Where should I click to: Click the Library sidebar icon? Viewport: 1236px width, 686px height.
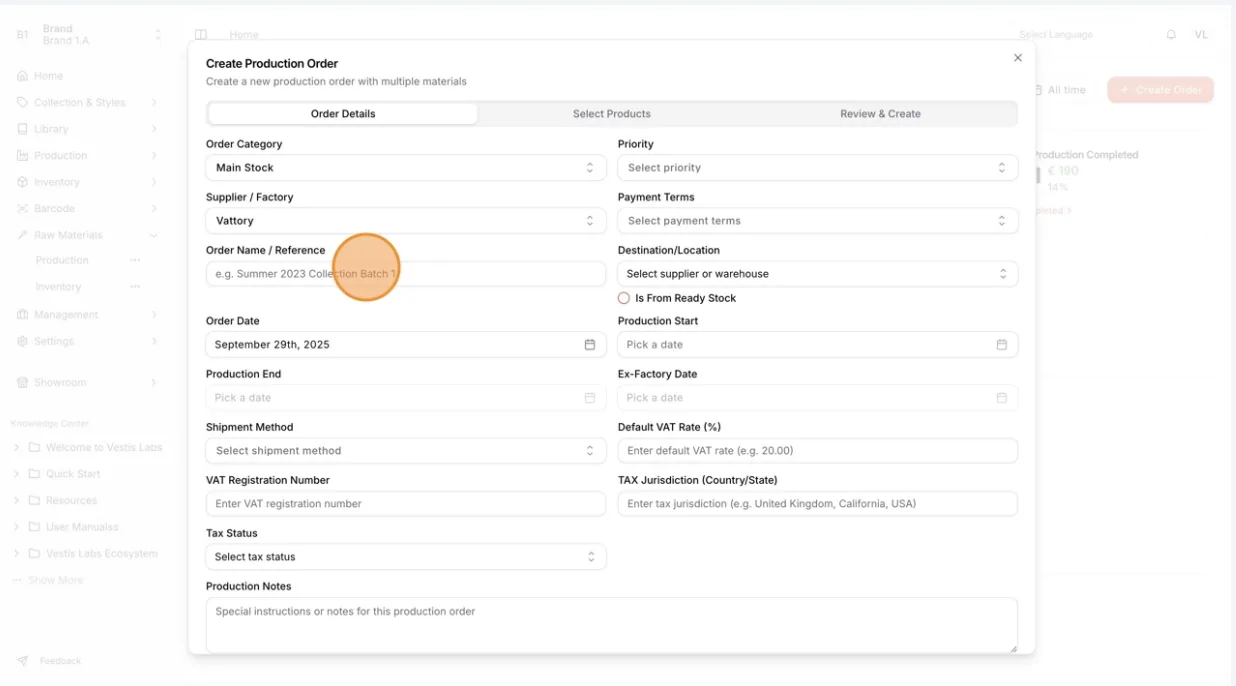pyautogui.click(x=23, y=129)
